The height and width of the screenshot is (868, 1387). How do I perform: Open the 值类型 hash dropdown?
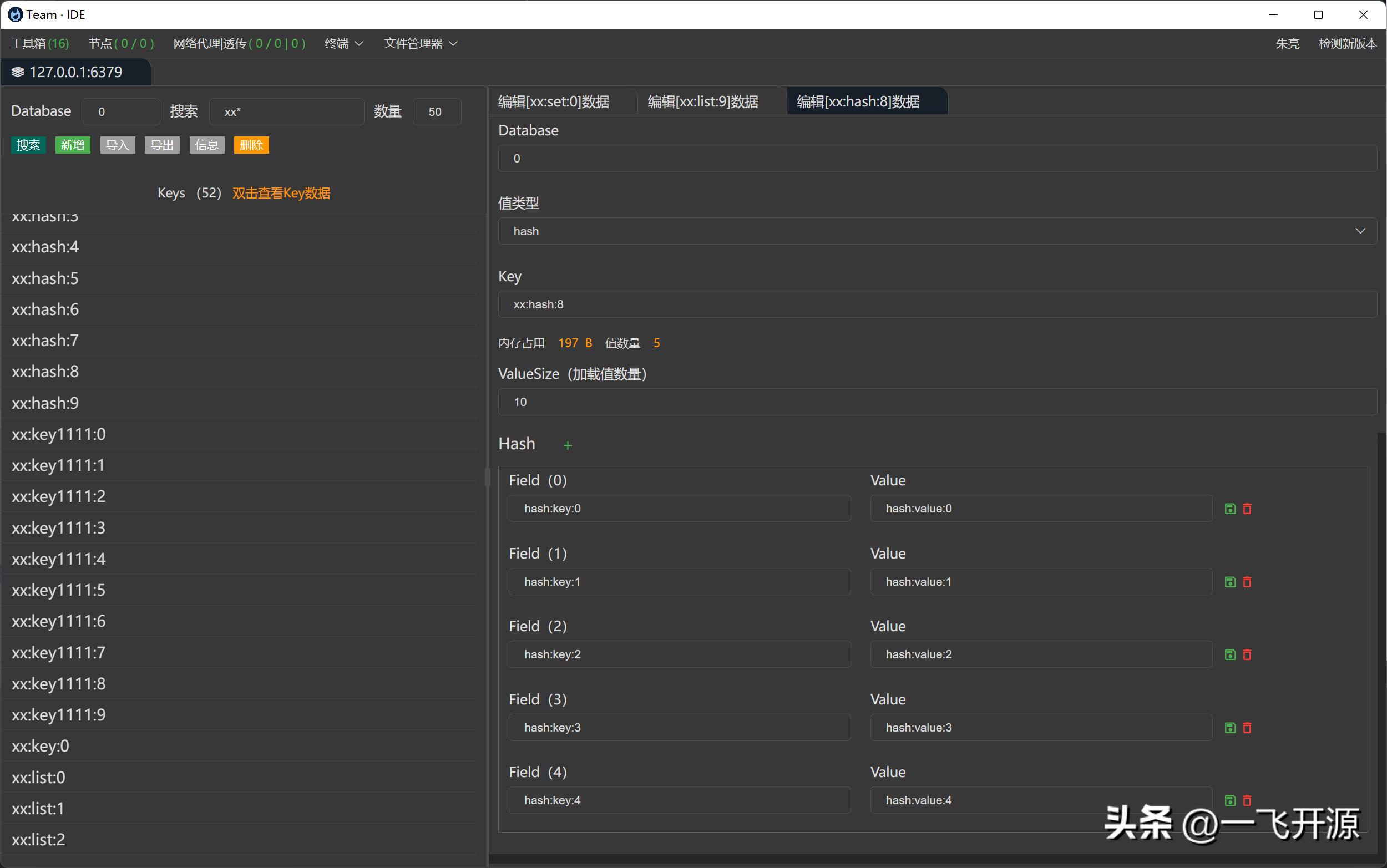point(937,231)
